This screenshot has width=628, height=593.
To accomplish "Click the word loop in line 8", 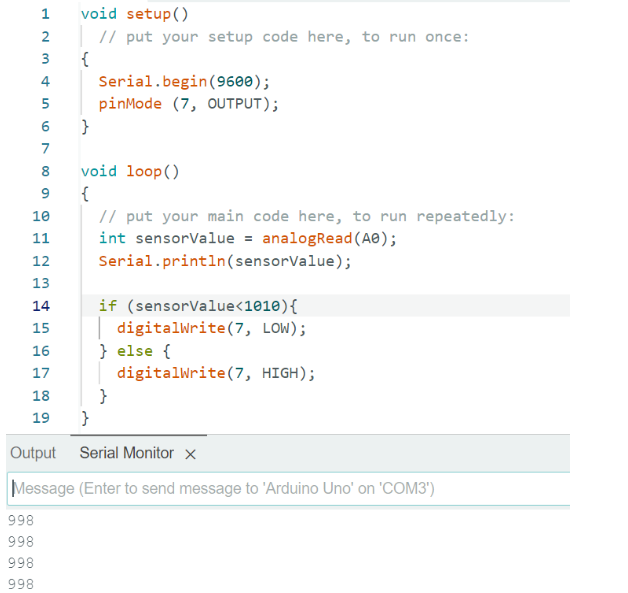I will (144, 172).
